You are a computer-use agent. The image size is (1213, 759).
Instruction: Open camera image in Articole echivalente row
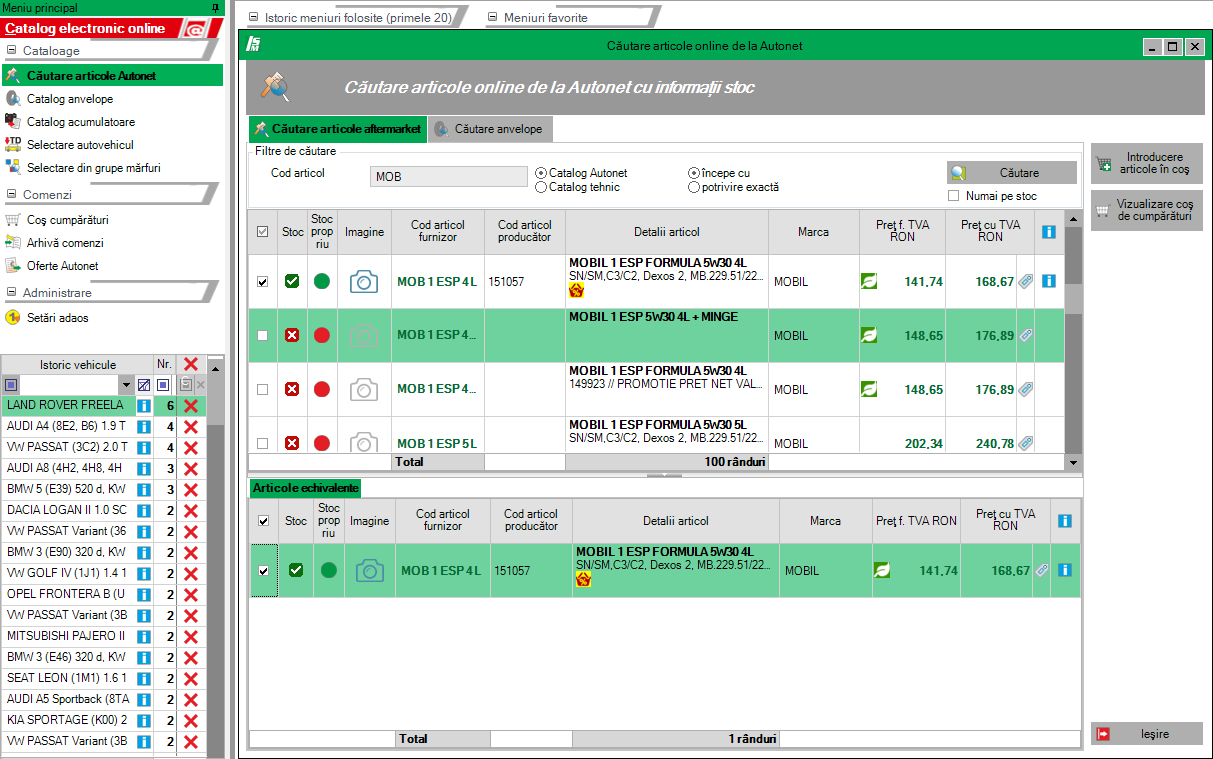click(370, 571)
